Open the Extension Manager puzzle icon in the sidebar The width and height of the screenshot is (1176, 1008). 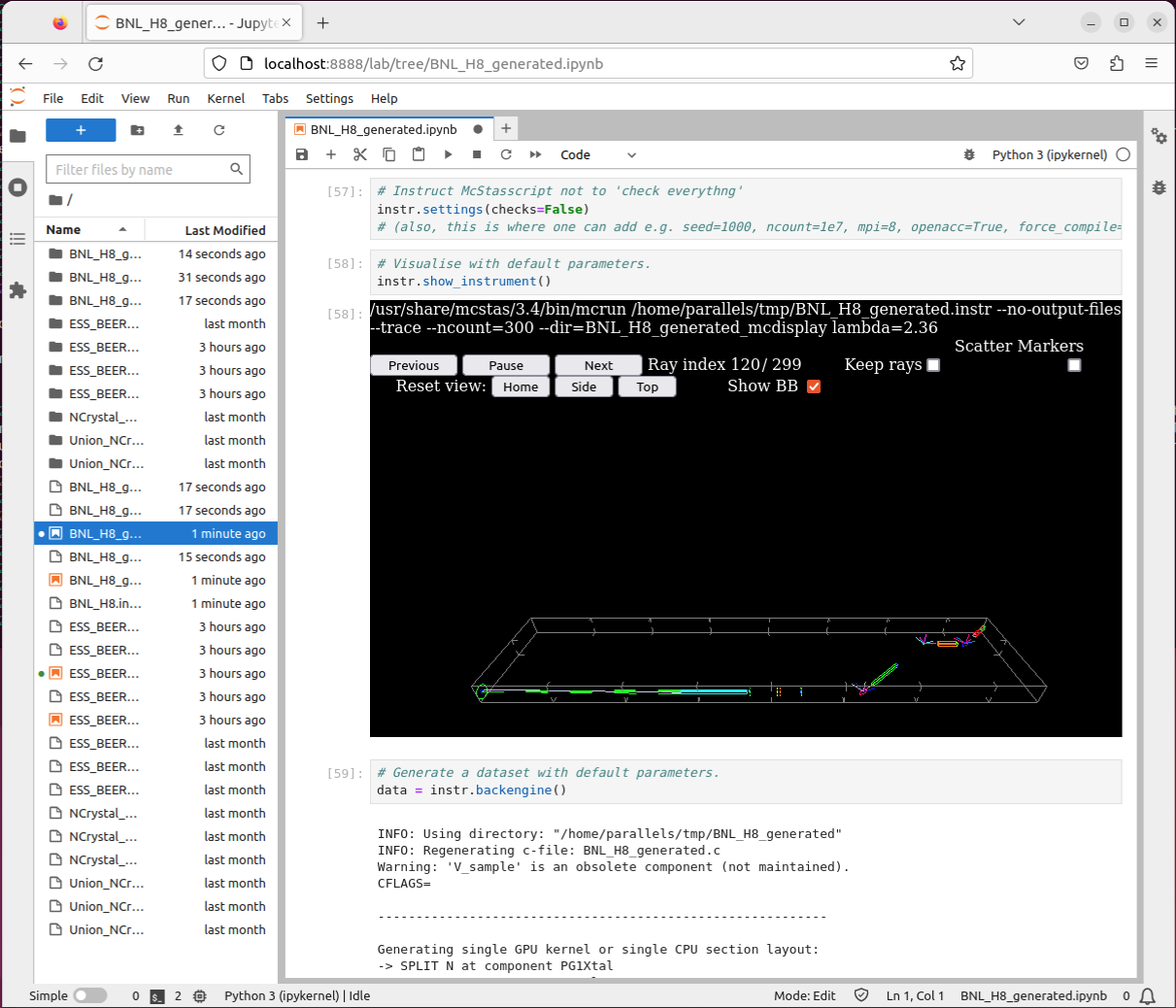[x=17, y=289]
